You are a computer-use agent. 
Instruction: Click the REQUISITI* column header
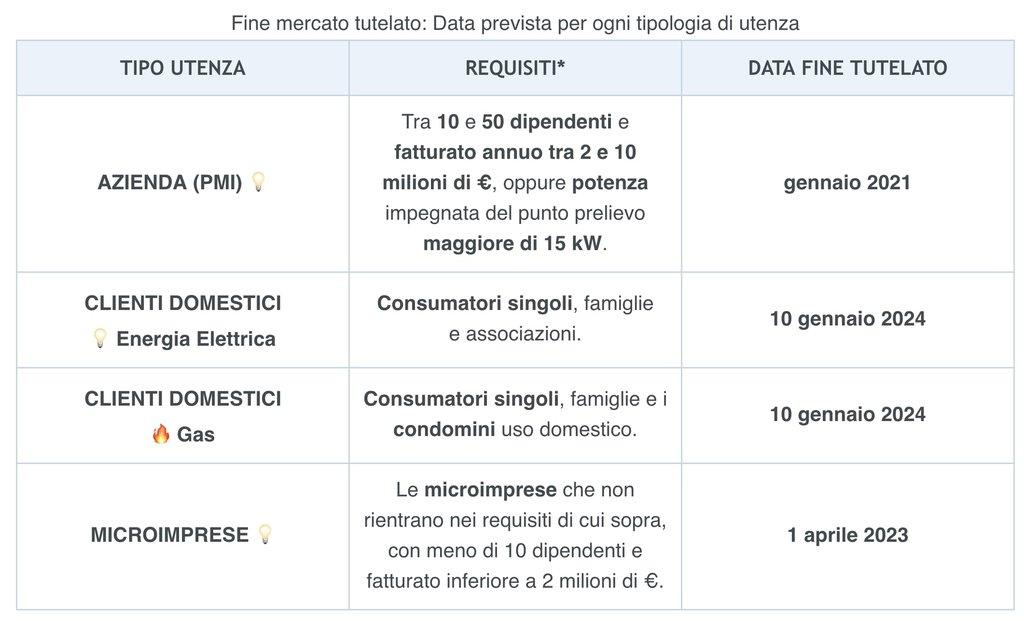point(515,68)
